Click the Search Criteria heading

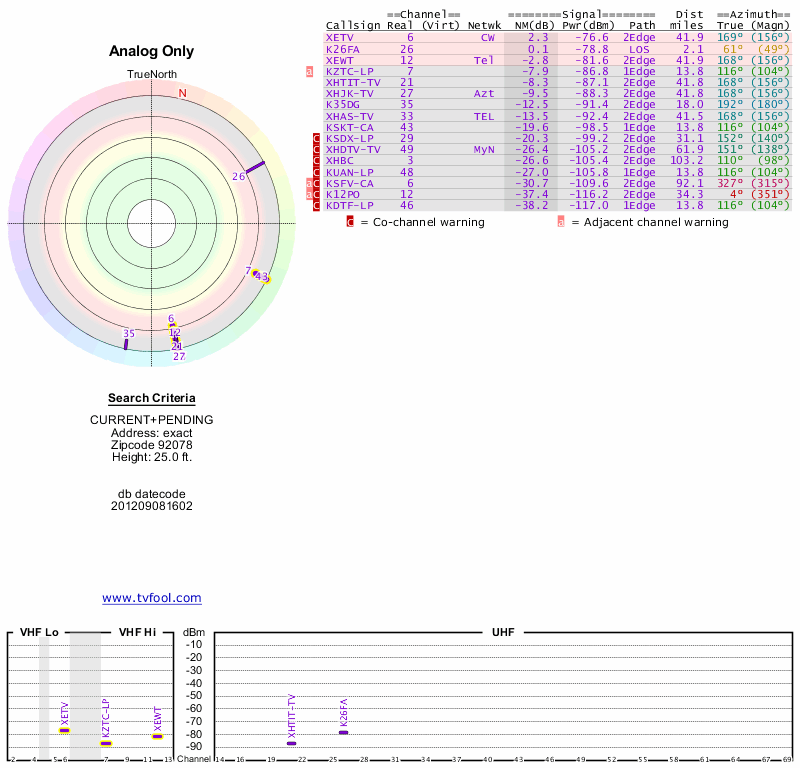point(151,398)
